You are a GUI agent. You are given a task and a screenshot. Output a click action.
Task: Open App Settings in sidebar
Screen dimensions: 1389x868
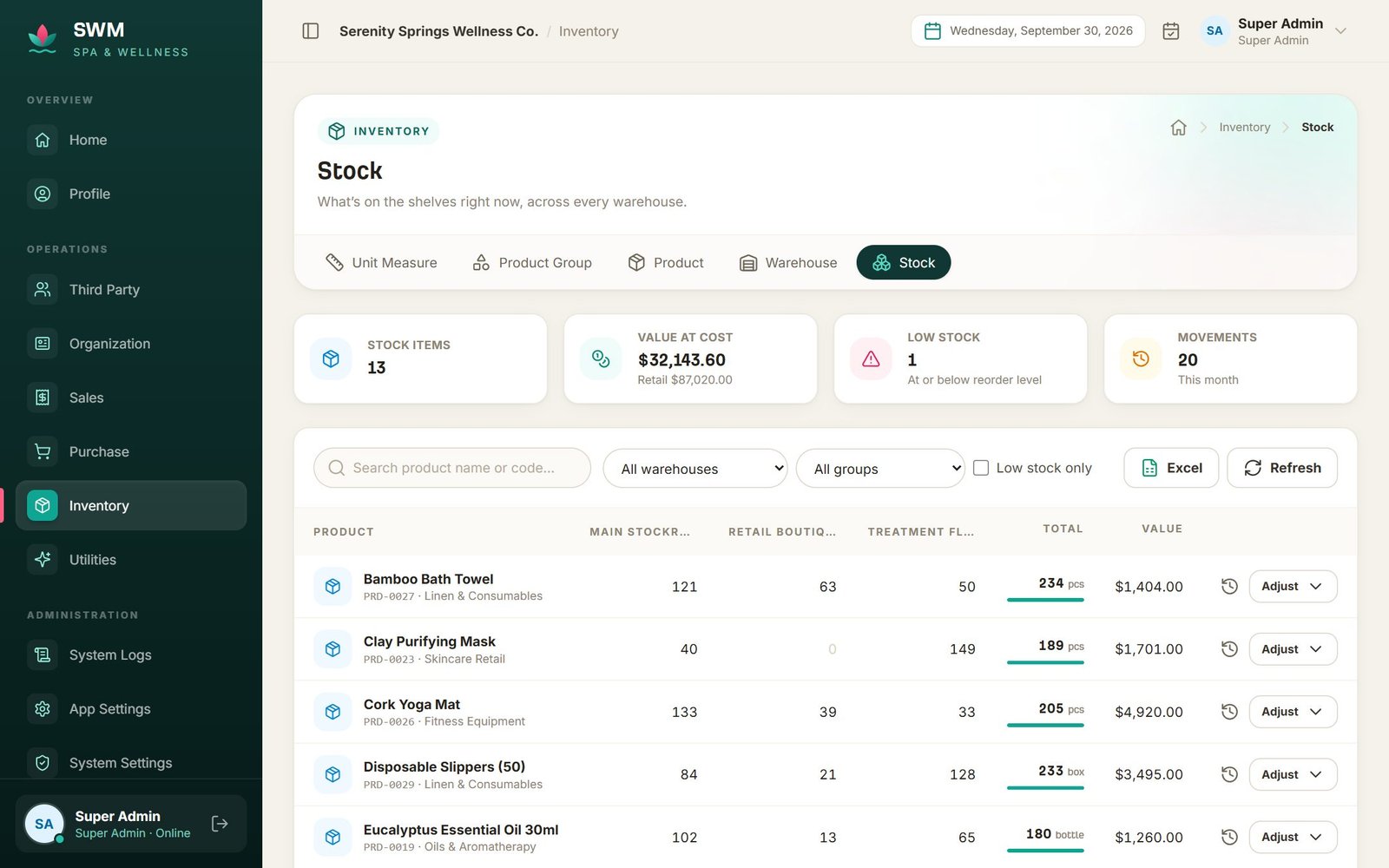coord(131,709)
